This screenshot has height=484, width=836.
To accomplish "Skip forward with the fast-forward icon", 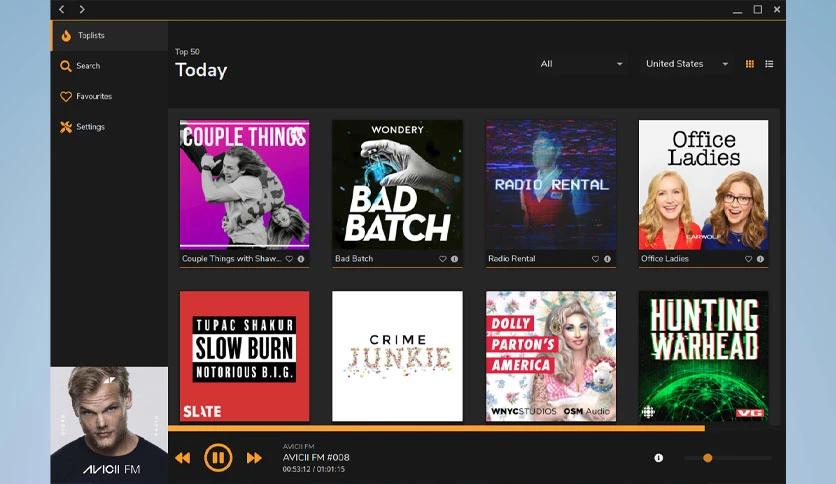I will 254,458.
